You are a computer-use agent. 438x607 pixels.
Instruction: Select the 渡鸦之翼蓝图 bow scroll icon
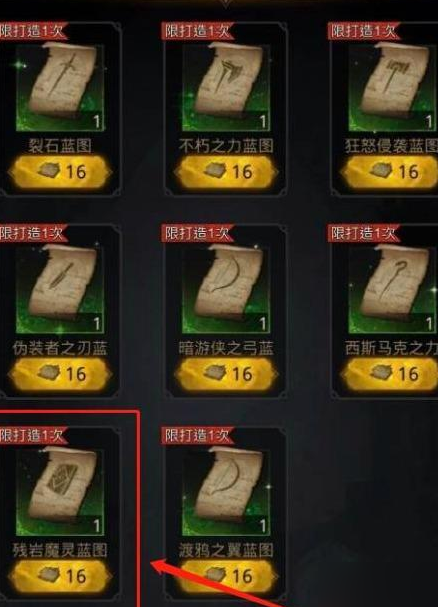click(226, 492)
